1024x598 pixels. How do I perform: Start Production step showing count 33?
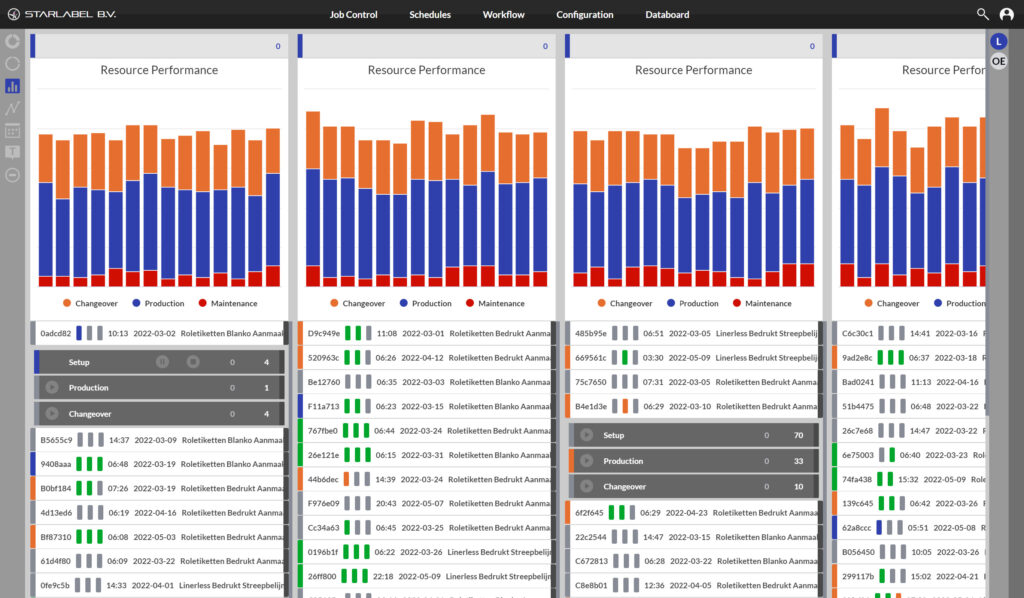[x=586, y=461]
